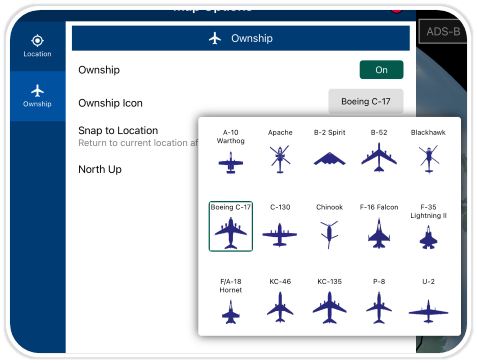
Task: Pick the F-35 Lightning II icon
Action: pyautogui.click(x=428, y=237)
